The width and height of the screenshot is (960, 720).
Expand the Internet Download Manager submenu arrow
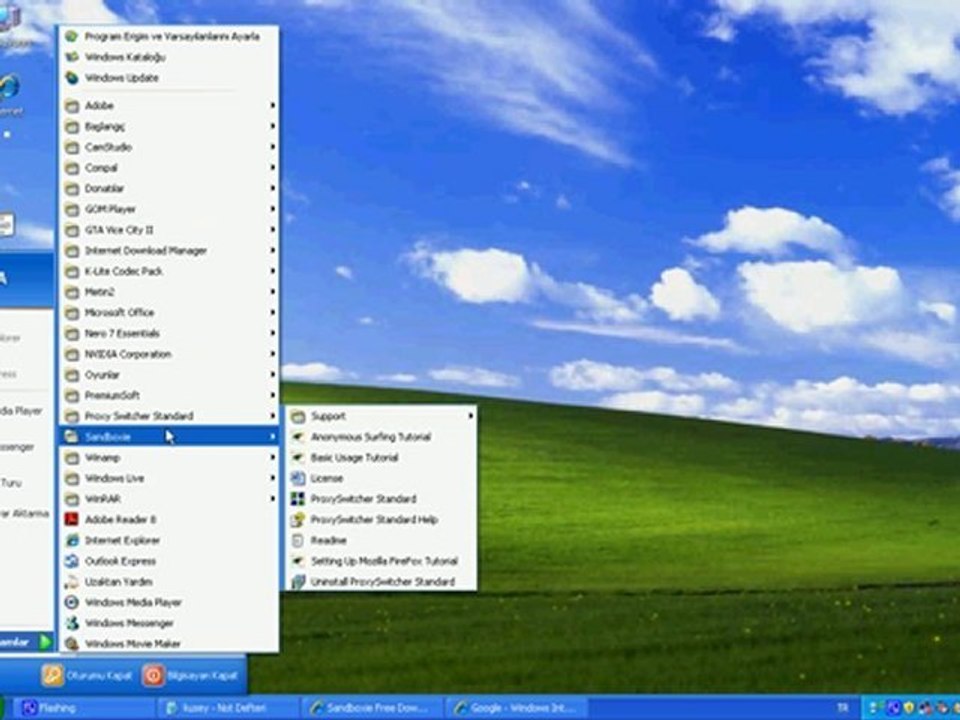point(273,251)
